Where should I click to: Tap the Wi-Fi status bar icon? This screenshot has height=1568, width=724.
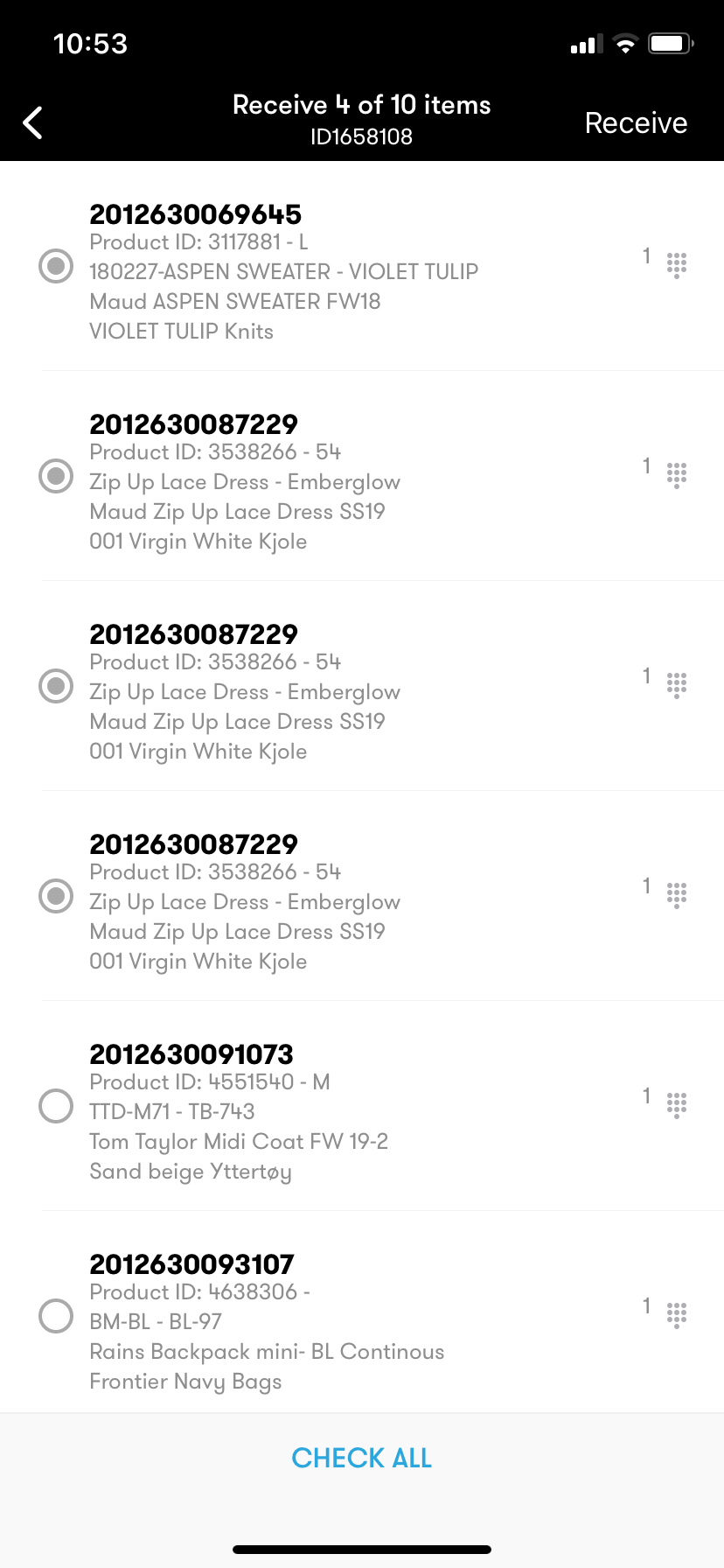tap(625, 44)
